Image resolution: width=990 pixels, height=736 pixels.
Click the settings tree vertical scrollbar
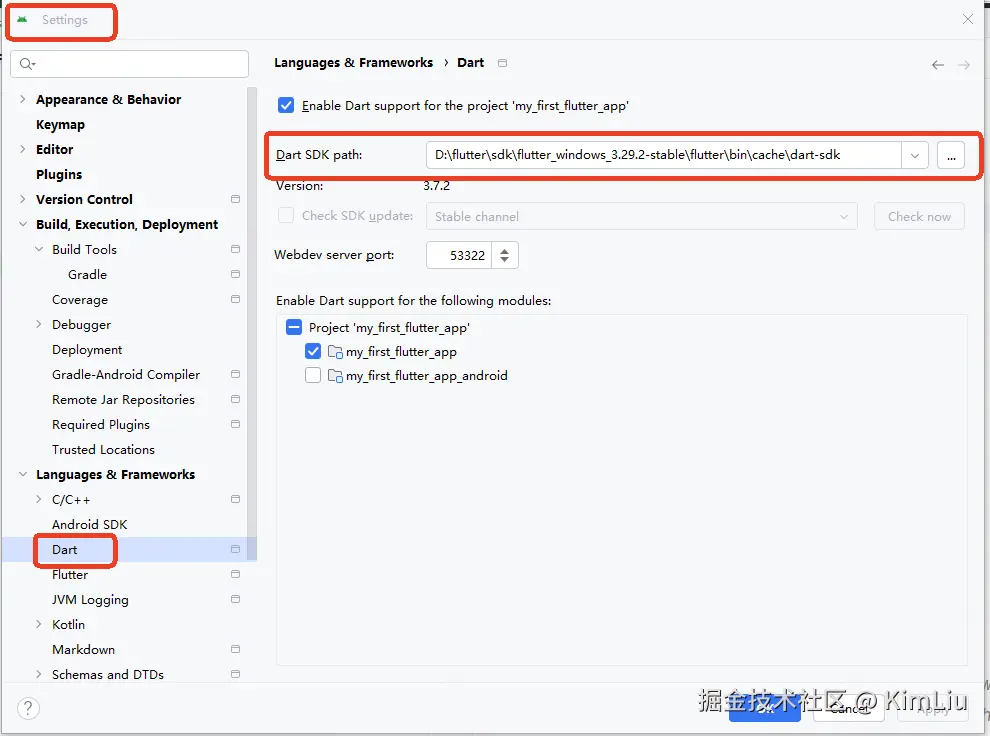252,323
